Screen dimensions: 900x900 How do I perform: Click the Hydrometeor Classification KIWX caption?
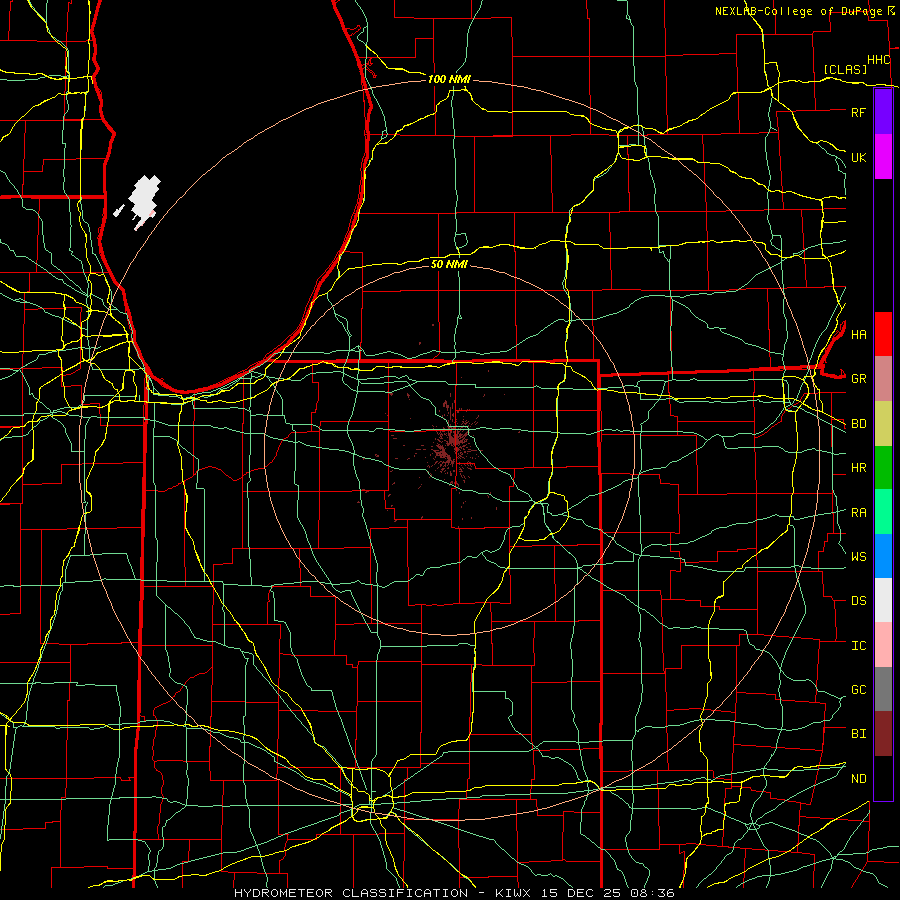[x=454, y=893]
